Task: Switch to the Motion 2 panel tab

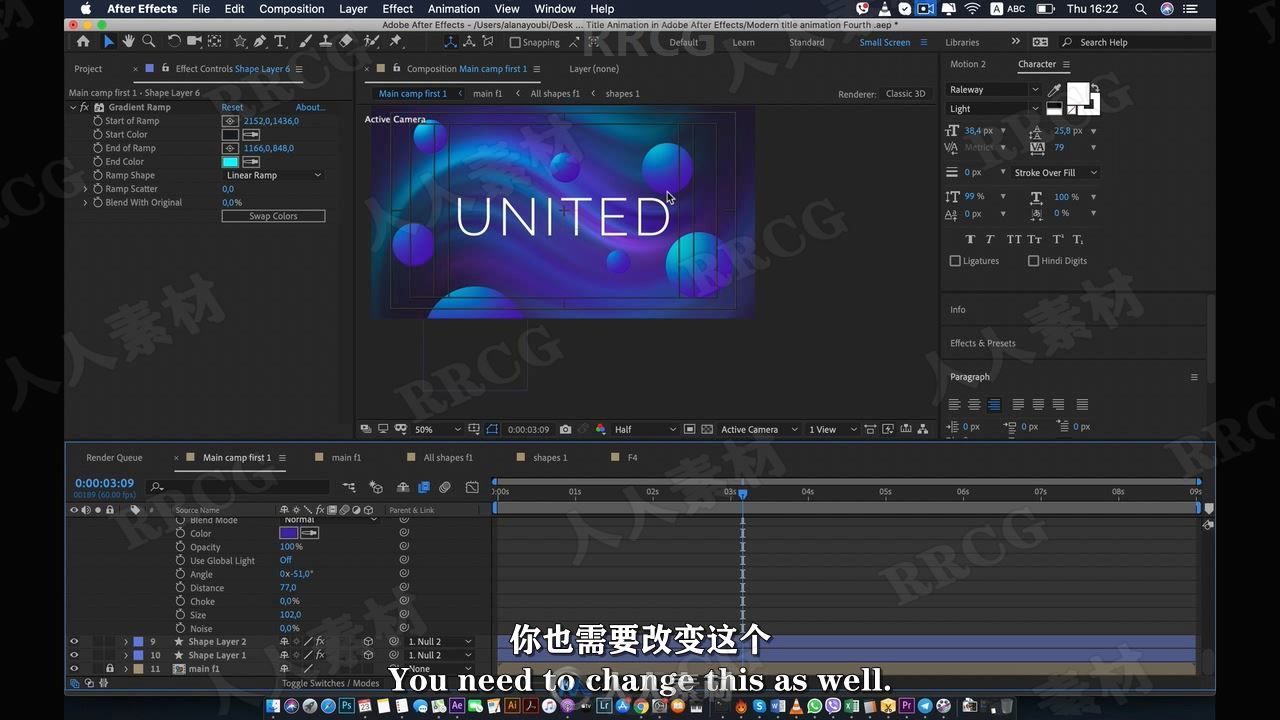Action: tap(967, 64)
